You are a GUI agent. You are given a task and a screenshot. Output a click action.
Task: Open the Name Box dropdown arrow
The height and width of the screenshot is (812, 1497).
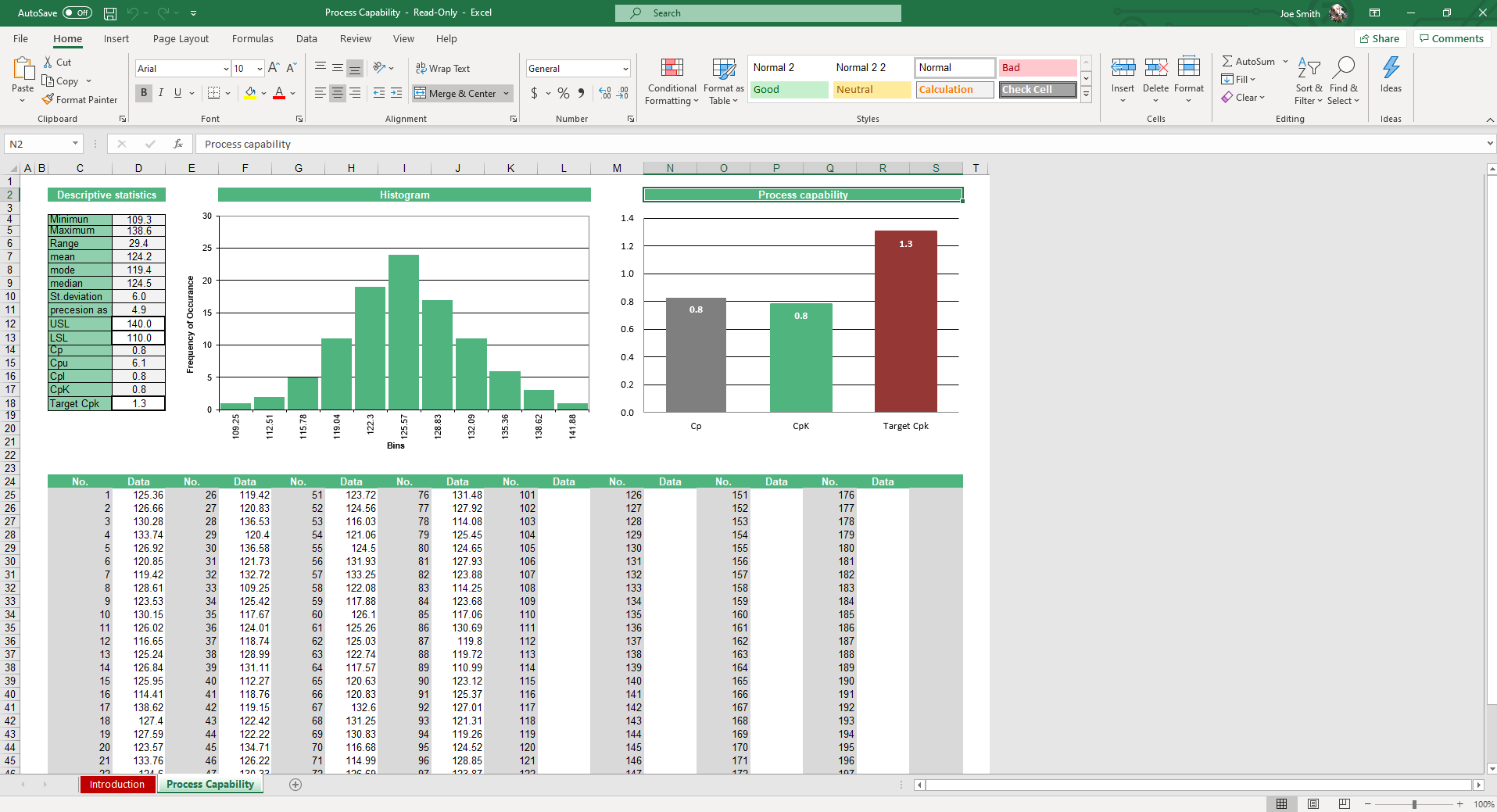click(x=75, y=144)
